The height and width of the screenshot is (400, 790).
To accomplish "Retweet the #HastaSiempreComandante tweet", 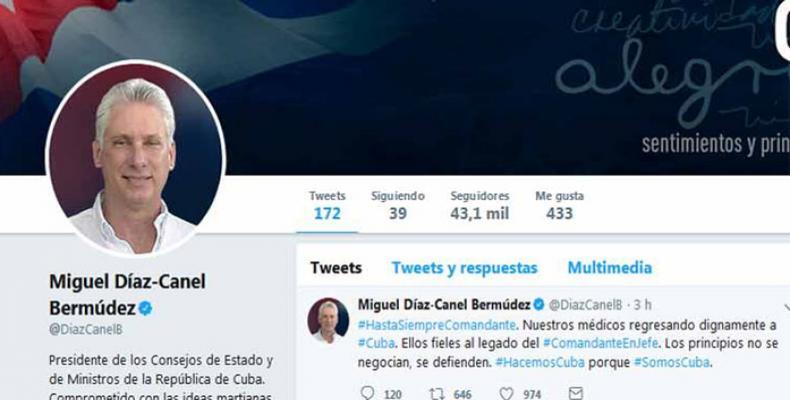I will [x=436, y=393].
